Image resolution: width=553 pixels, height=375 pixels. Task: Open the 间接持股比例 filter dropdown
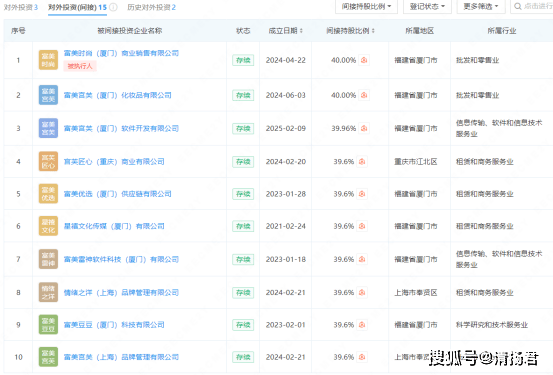(x=366, y=6)
